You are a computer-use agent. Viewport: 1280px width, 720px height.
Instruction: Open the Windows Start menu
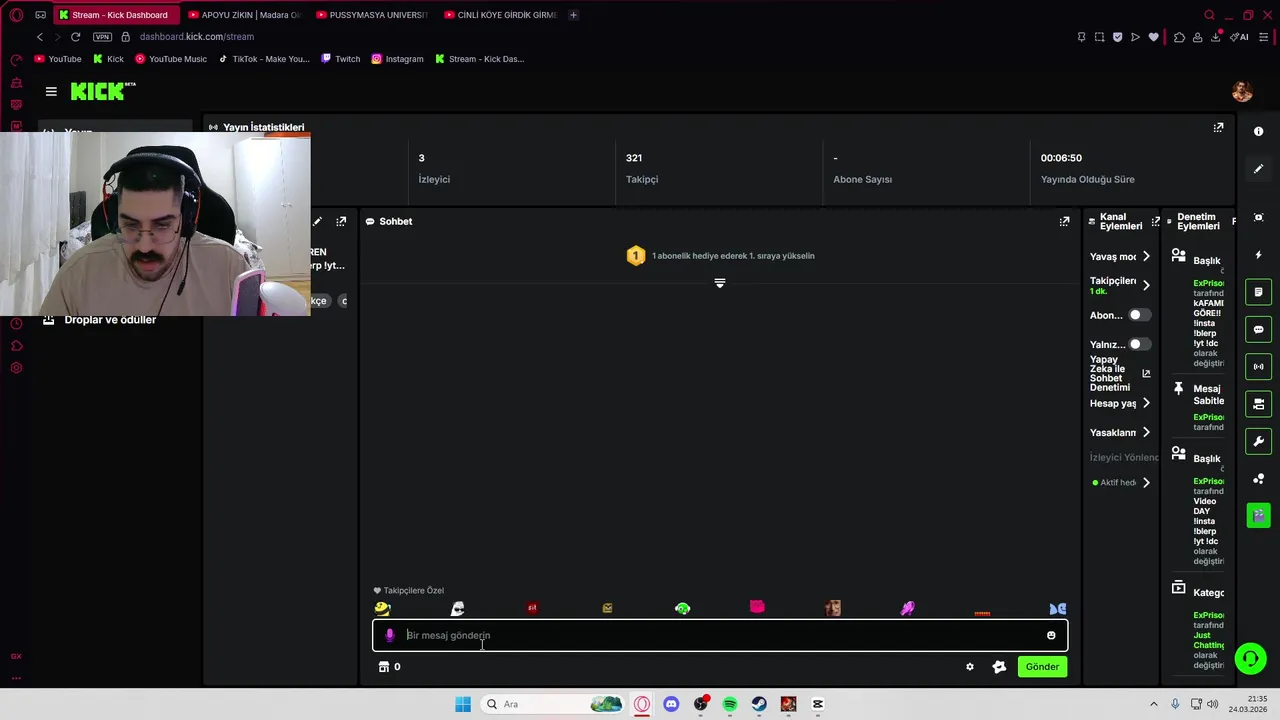pos(462,704)
